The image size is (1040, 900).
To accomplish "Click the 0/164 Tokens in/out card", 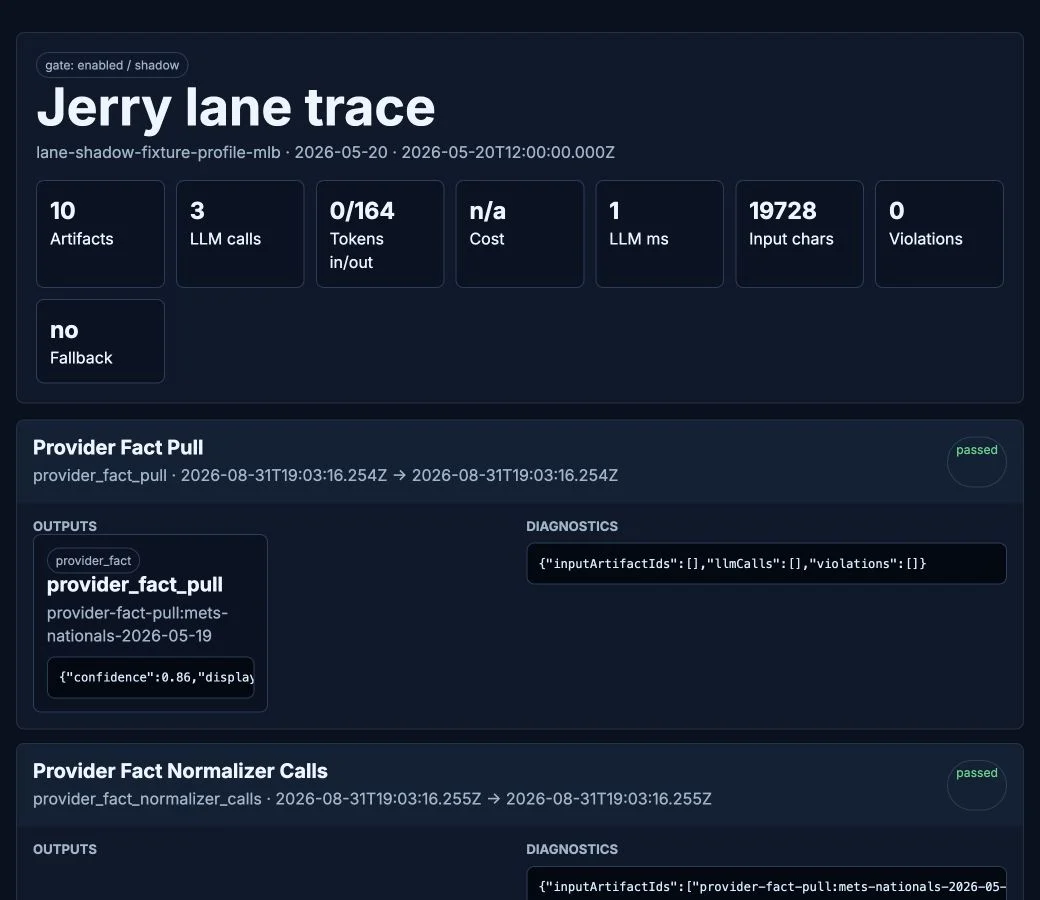I will pyautogui.click(x=380, y=233).
